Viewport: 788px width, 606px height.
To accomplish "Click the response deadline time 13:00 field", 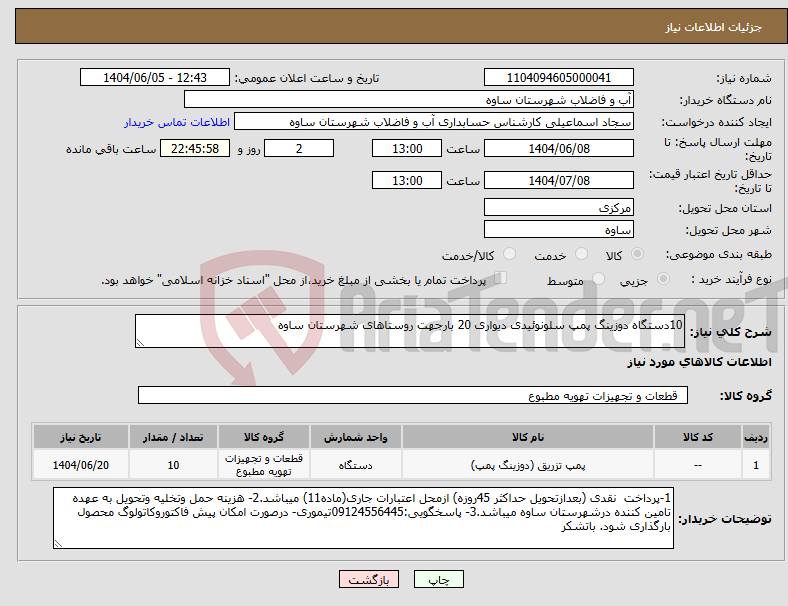I will click(x=407, y=148).
